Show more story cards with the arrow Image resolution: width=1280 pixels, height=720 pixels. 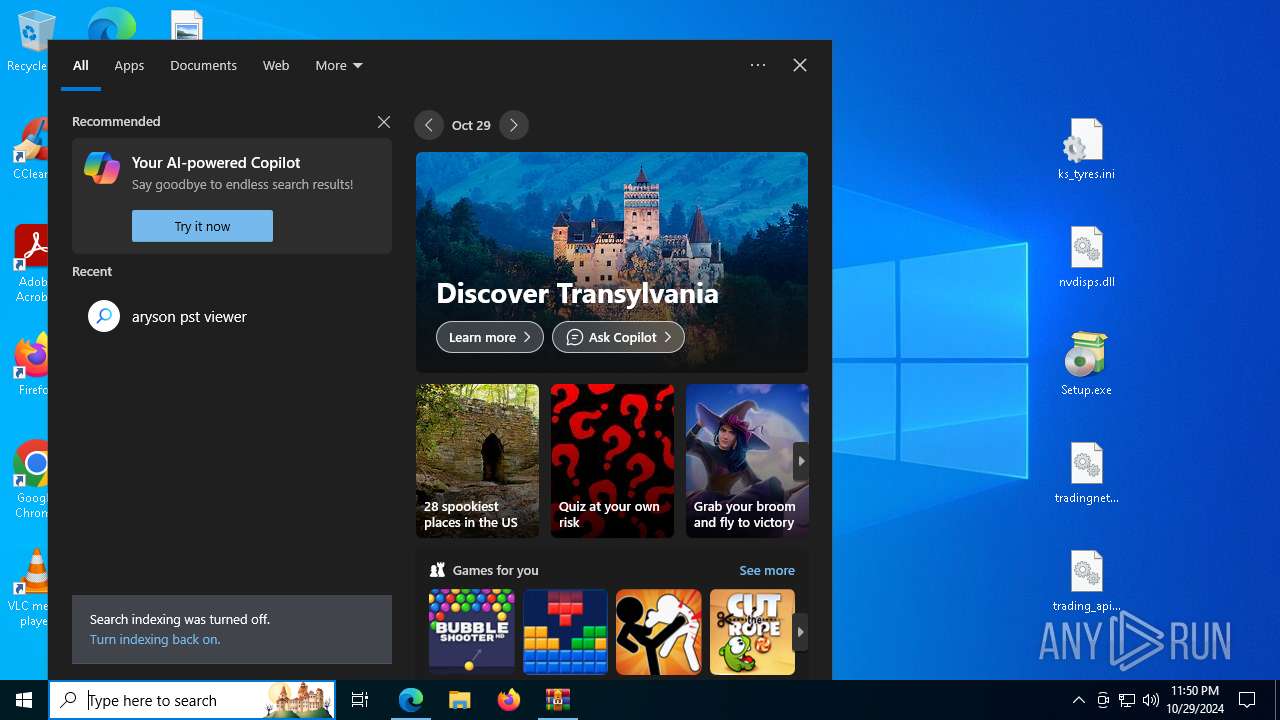[800, 461]
